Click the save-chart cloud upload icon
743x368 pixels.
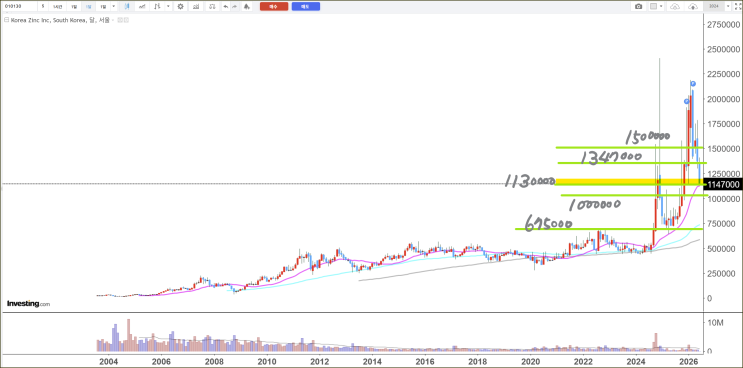pyautogui.click(x=693, y=6)
